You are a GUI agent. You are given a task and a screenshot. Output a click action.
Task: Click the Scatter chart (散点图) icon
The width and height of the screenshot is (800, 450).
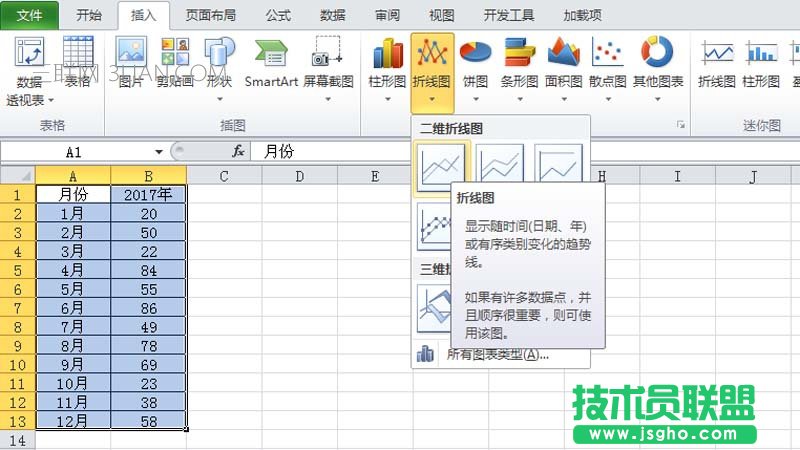point(607,53)
